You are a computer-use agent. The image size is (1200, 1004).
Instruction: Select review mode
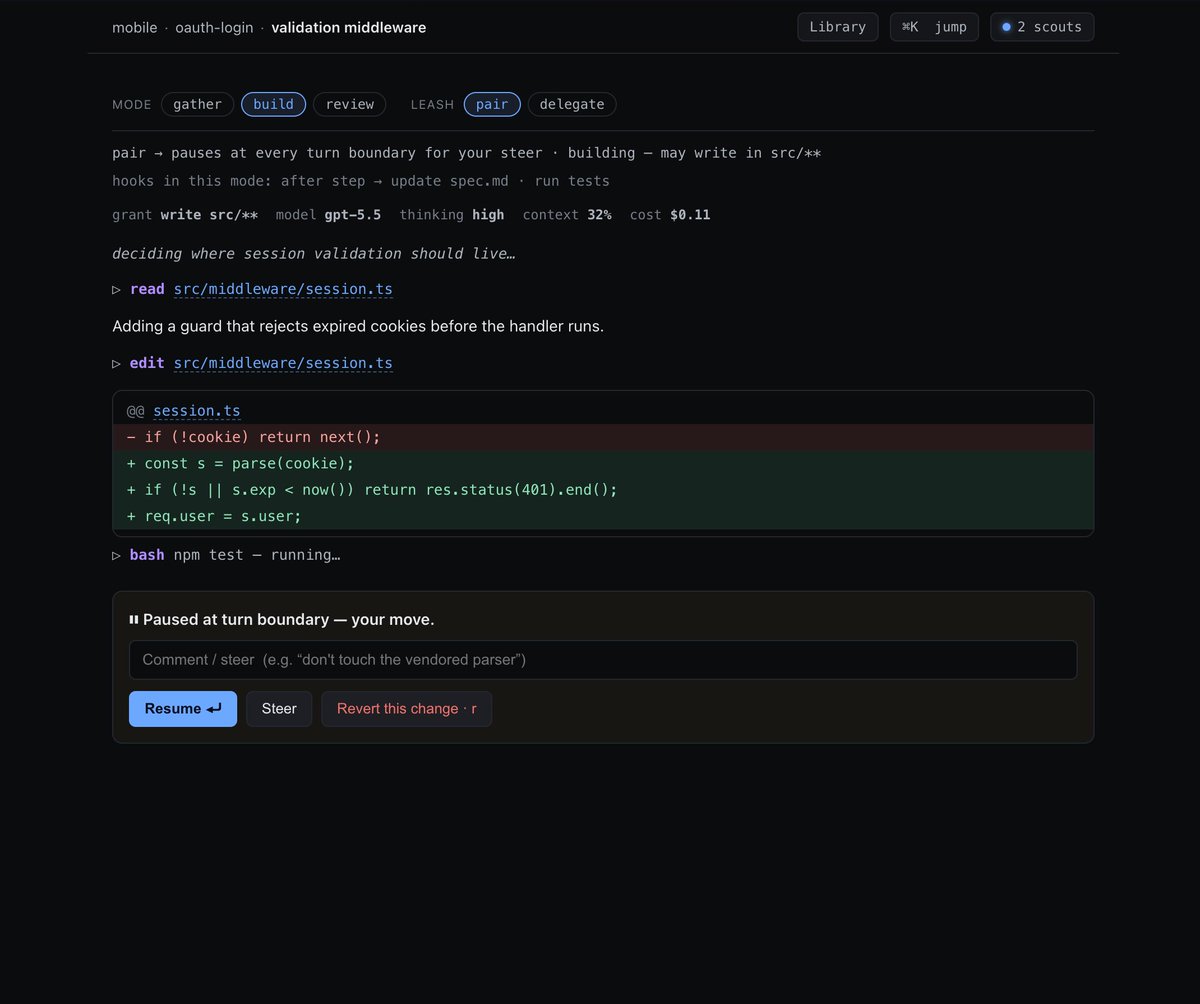[x=350, y=104]
